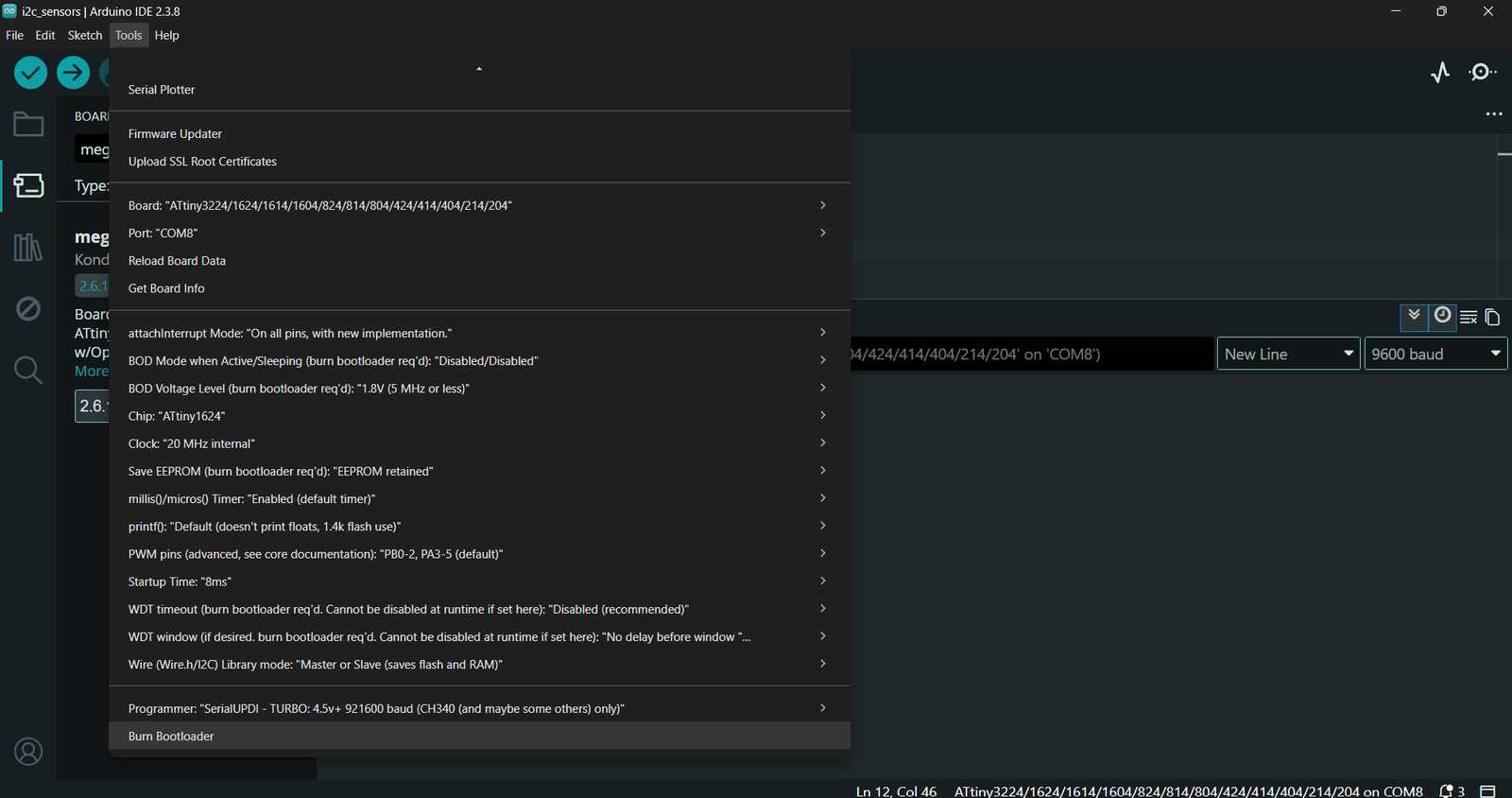This screenshot has width=1512, height=798.
Task: Open the editor three-dots more menu
Action: coord(1494,113)
